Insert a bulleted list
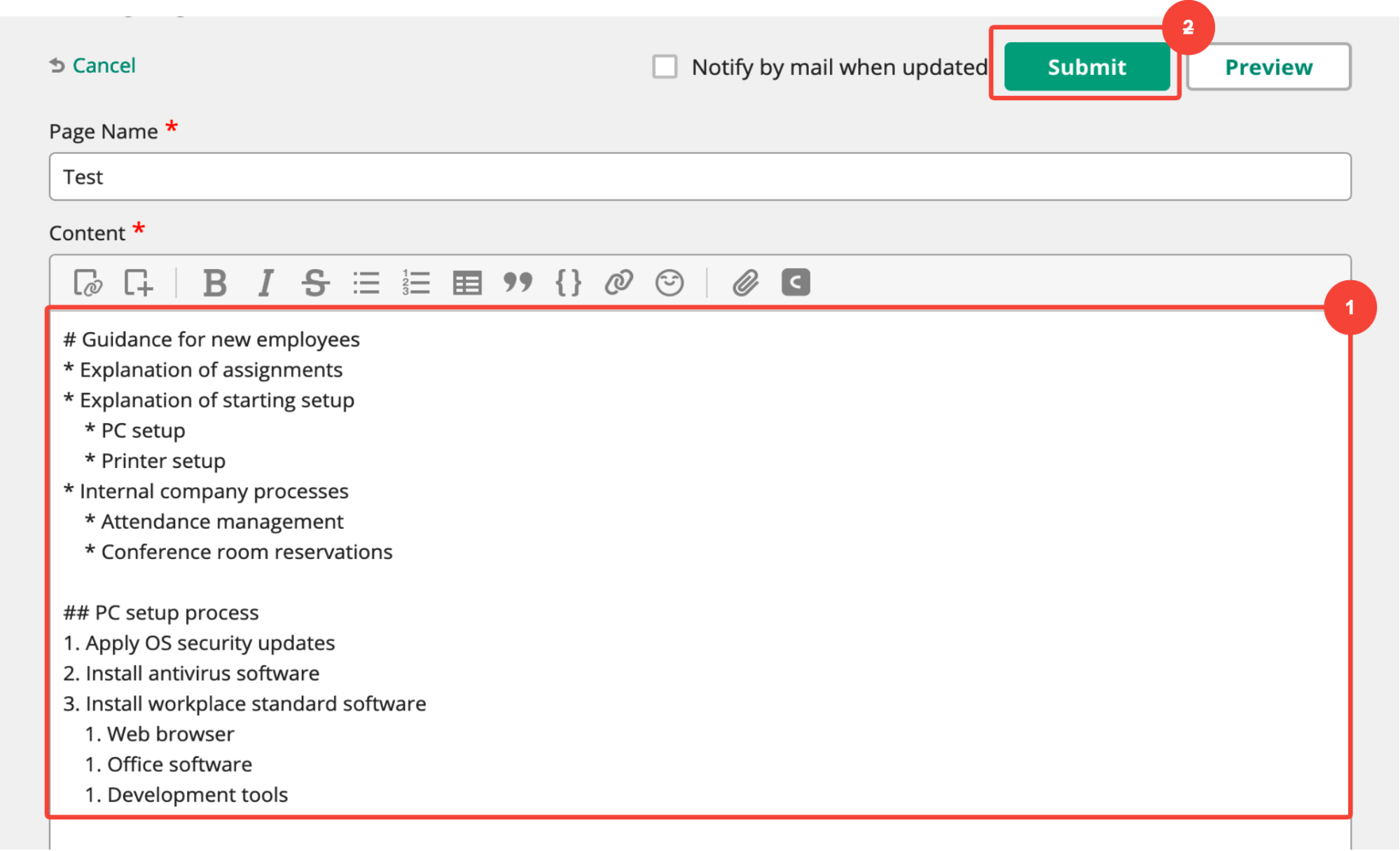This screenshot has width=1400, height=851. (x=366, y=283)
